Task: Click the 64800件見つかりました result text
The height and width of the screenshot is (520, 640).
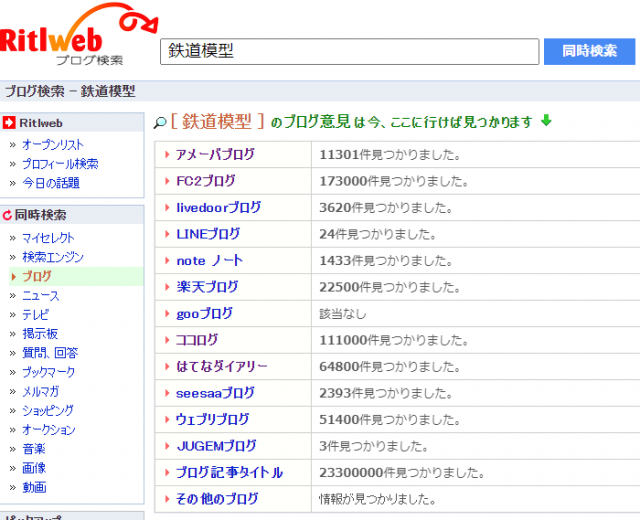Action: tap(390, 367)
